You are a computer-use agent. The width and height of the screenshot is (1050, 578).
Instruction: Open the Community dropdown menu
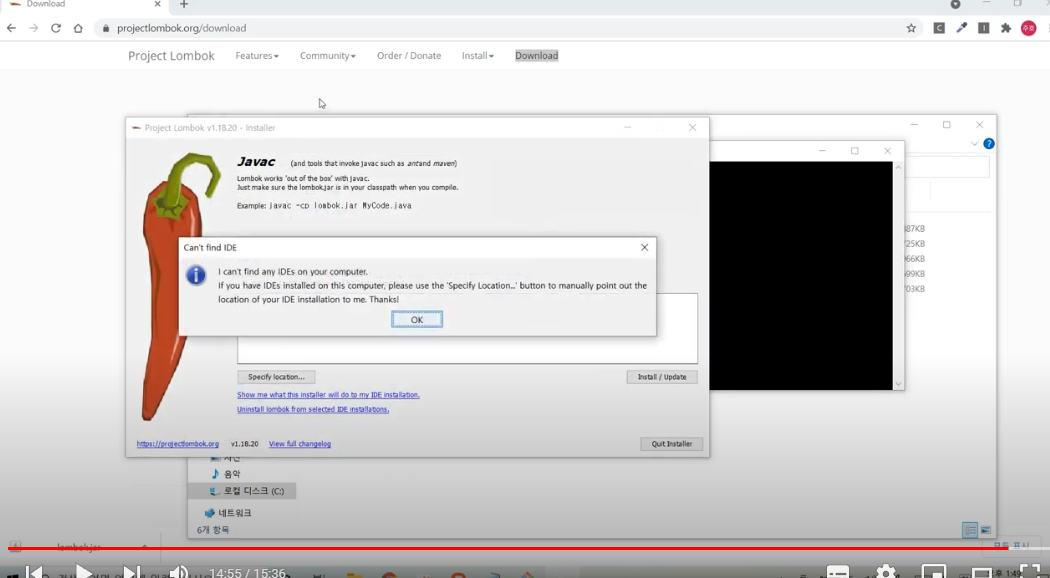click(x=327, y=56)
